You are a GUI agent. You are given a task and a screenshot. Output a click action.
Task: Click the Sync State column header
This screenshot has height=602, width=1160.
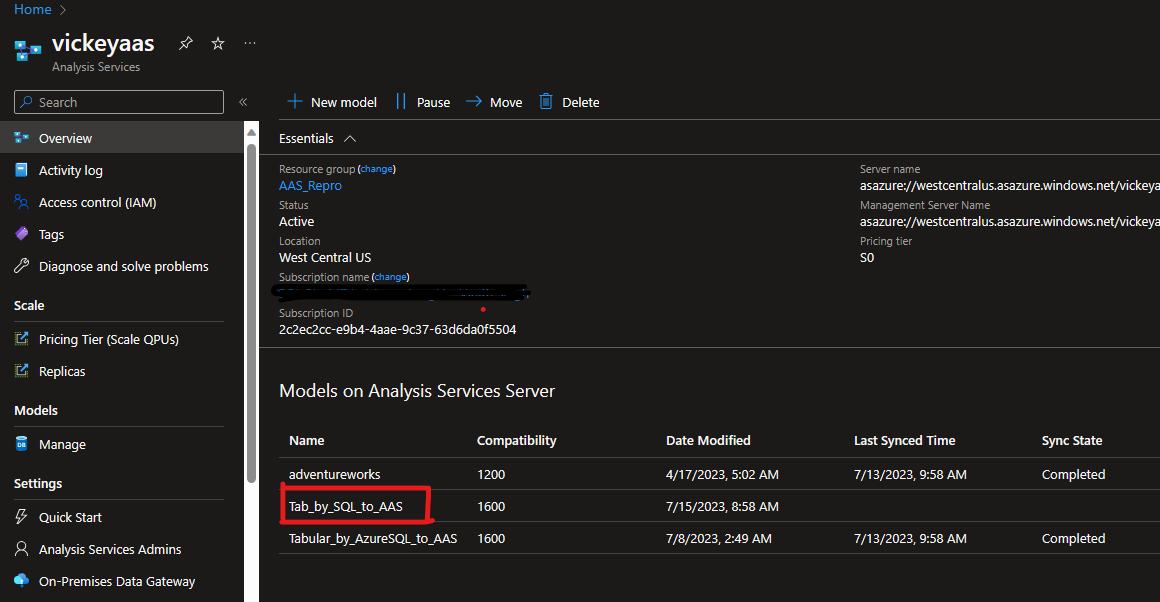(x=1072, y=440)
